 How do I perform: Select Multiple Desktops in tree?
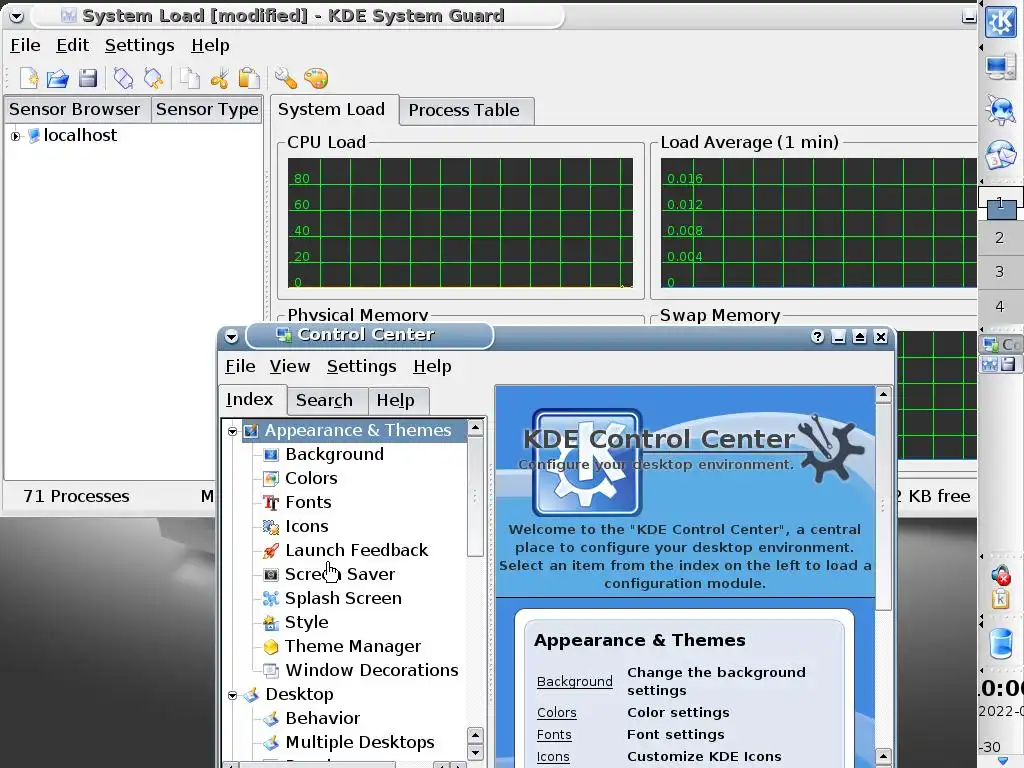click(x=359, y=743)
